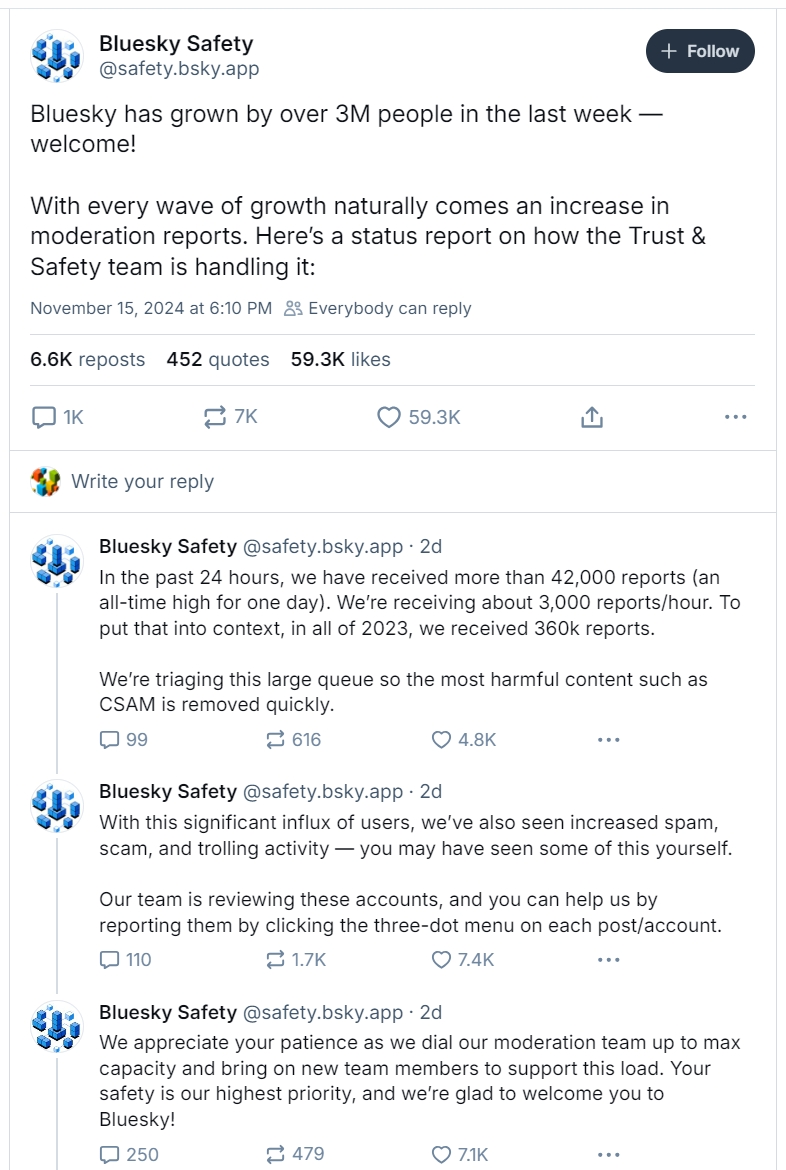
Task: Open three-dot menu on the main post
Action: pyautogui.click(x=735, y=416)
